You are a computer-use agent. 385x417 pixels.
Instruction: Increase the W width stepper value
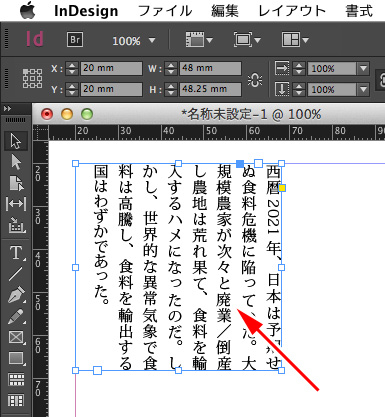point(171,65)
